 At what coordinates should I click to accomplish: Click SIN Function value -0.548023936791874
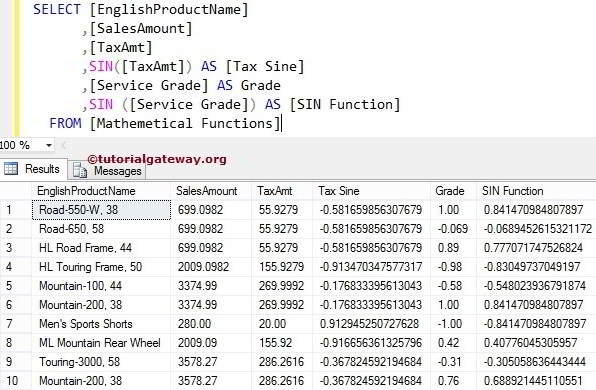pos(534,286)
